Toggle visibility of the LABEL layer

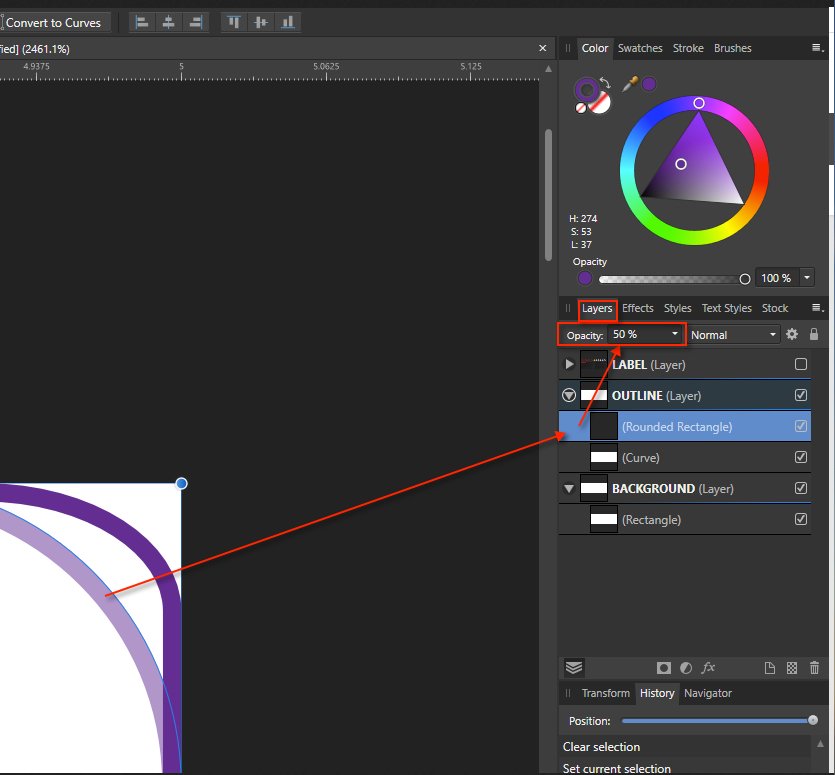[800, 364]
